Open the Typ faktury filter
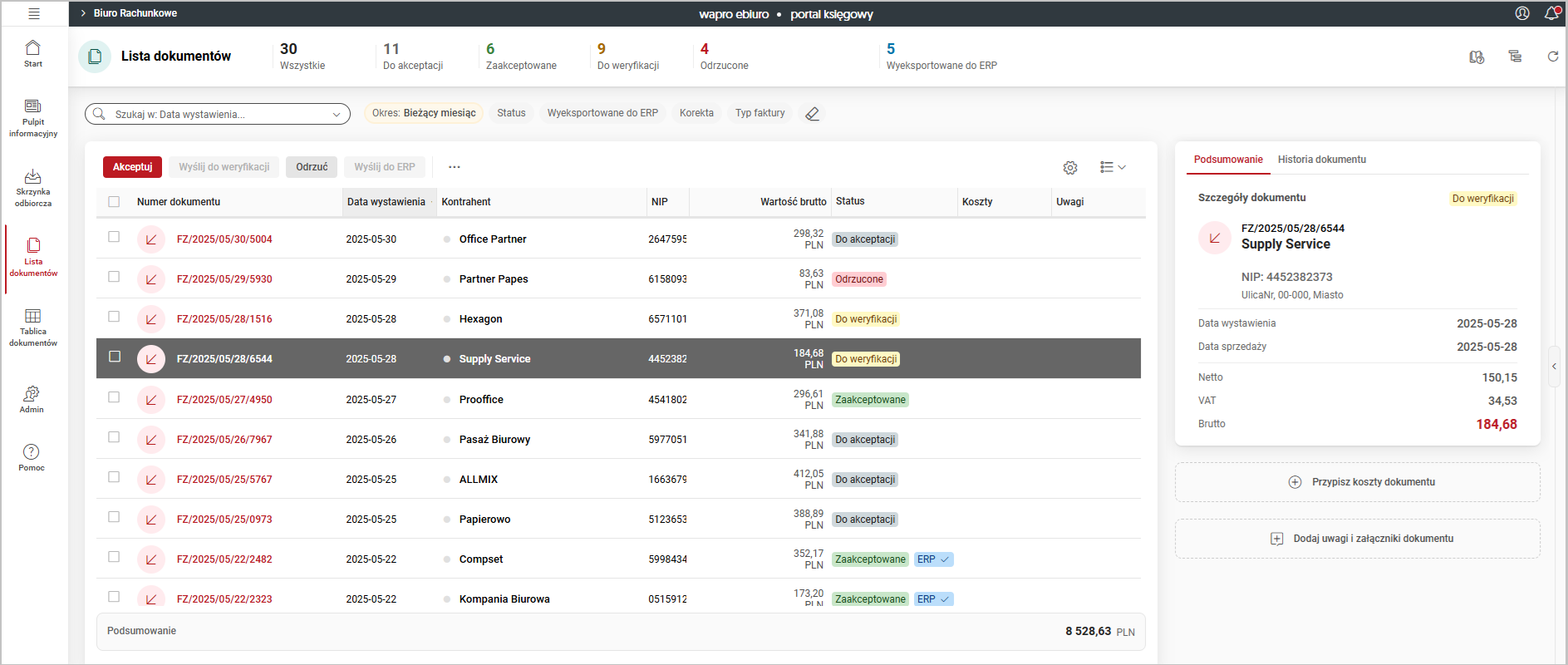Image resolution: width=1568 pixels, height=665 pixels. 759,113
